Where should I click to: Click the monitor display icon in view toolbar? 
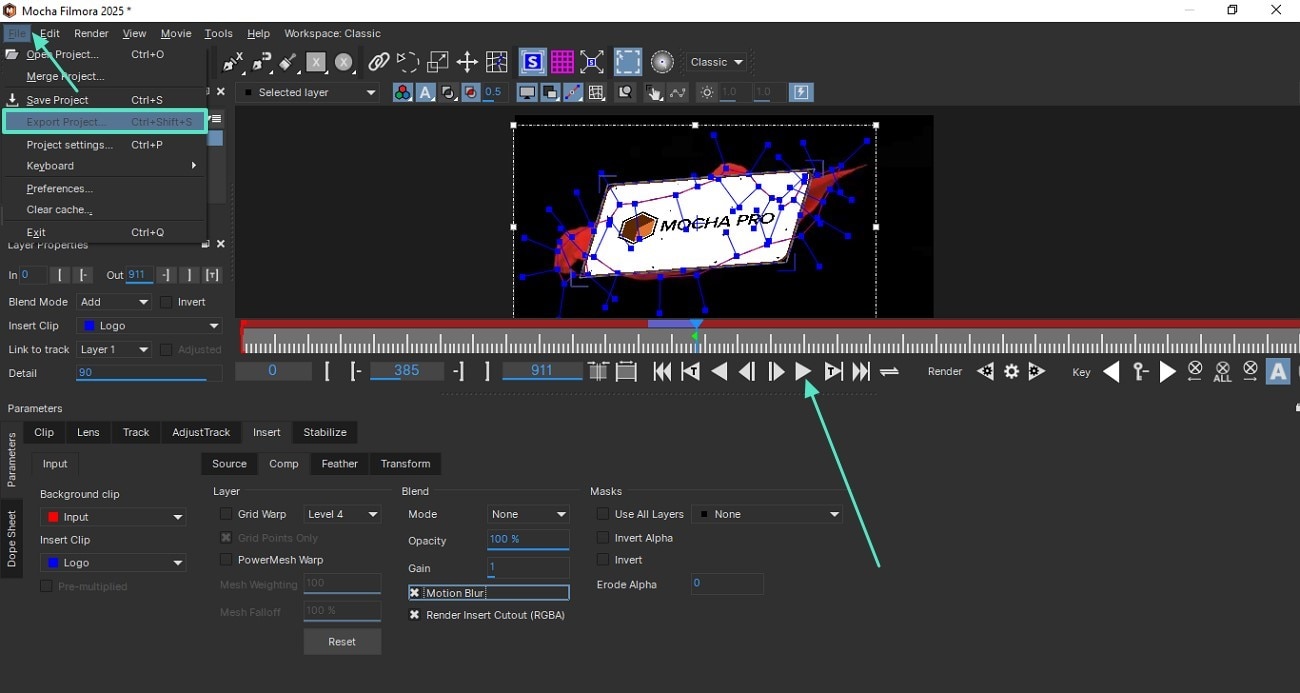coord(526,92)
